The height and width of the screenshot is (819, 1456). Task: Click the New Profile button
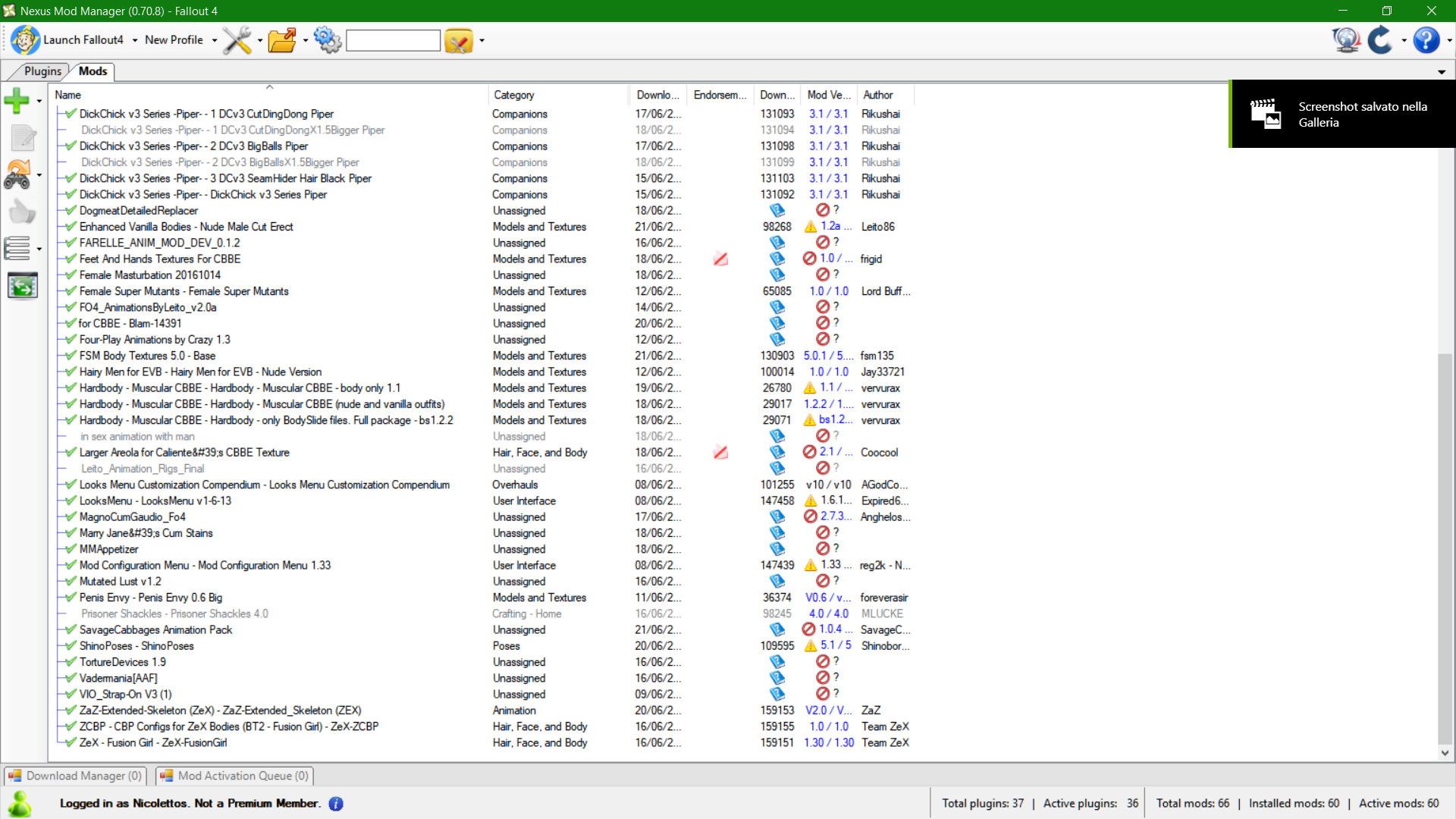174,40
